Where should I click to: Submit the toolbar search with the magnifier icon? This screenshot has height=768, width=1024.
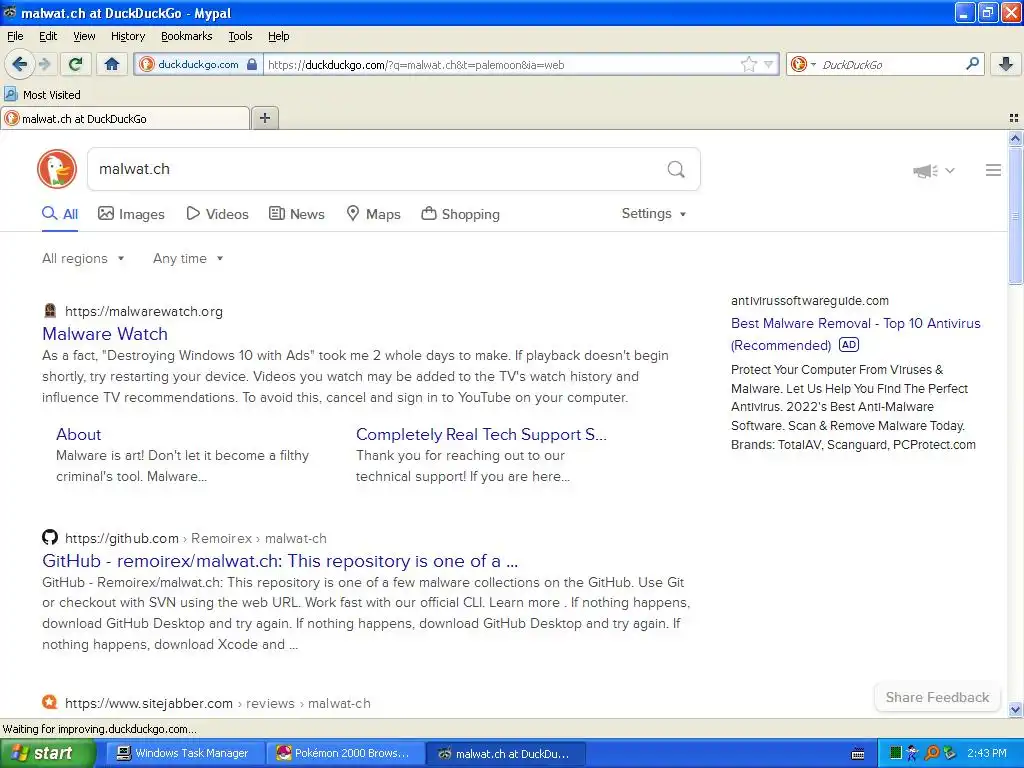(972, 63)
